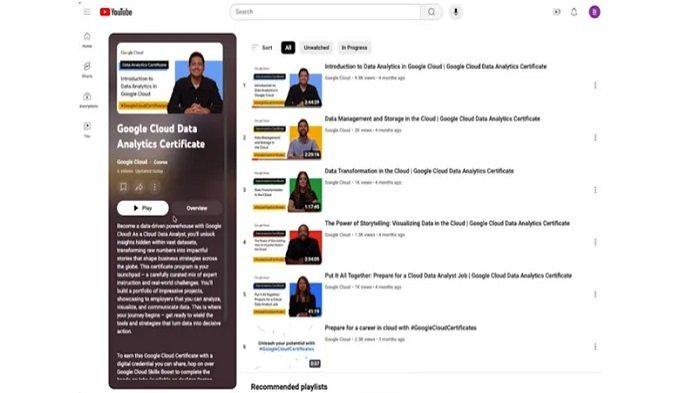The width and height of the screenshot is (700, 393).
Task: Open options for Power of Storytelling video
Action: pyautogui.click(x=595, y=242)
